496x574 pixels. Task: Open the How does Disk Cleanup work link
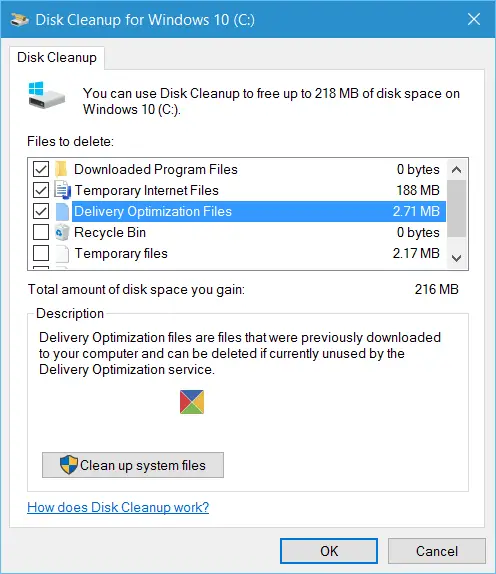pyautogui.click(x=118, y=507)
